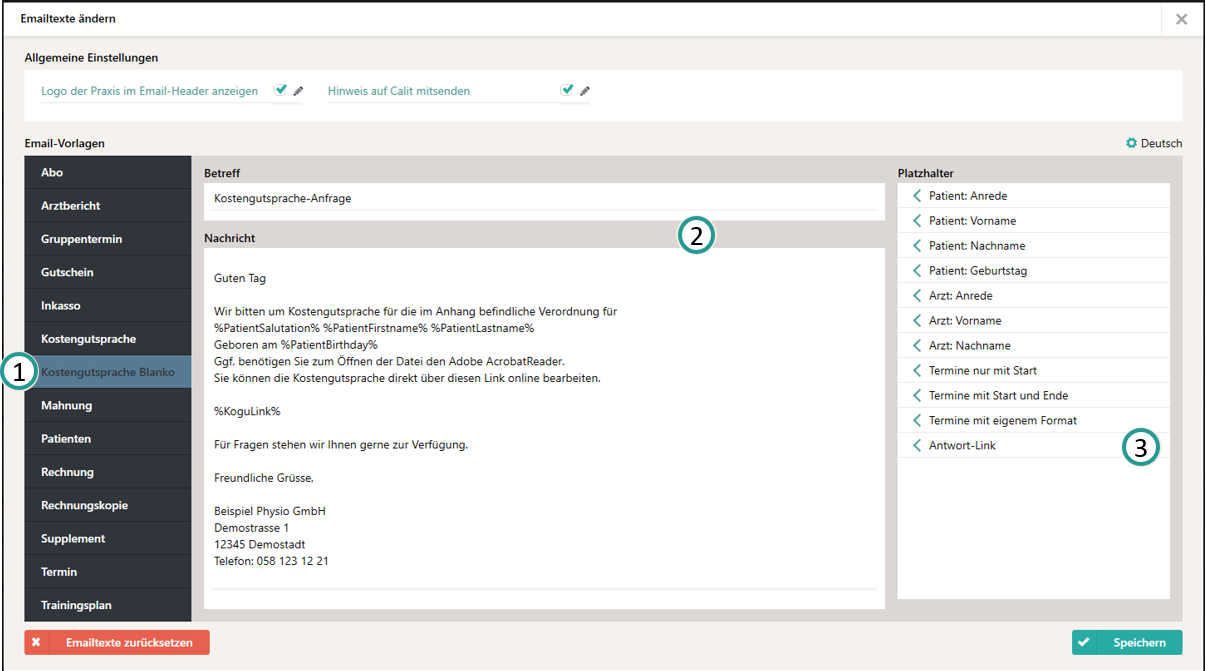The width and height of the screenshot is (1206, 671).
Task: Toggle Hinweis auf Calit mitsenden checkbox
Action: [567, 90]
